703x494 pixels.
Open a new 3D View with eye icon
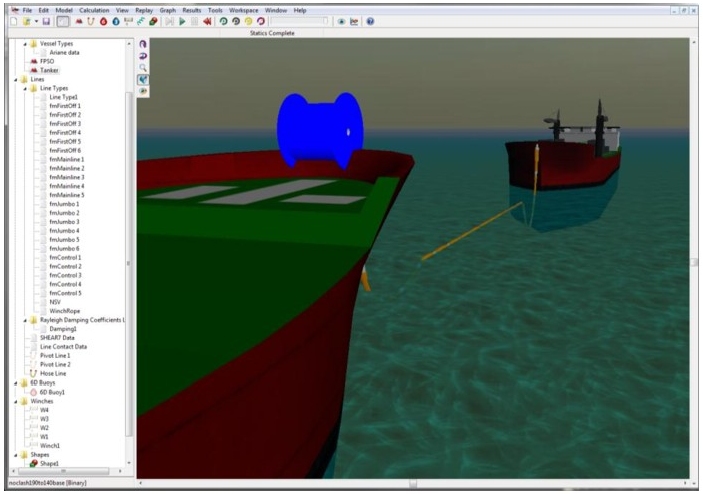click(341, 22)
